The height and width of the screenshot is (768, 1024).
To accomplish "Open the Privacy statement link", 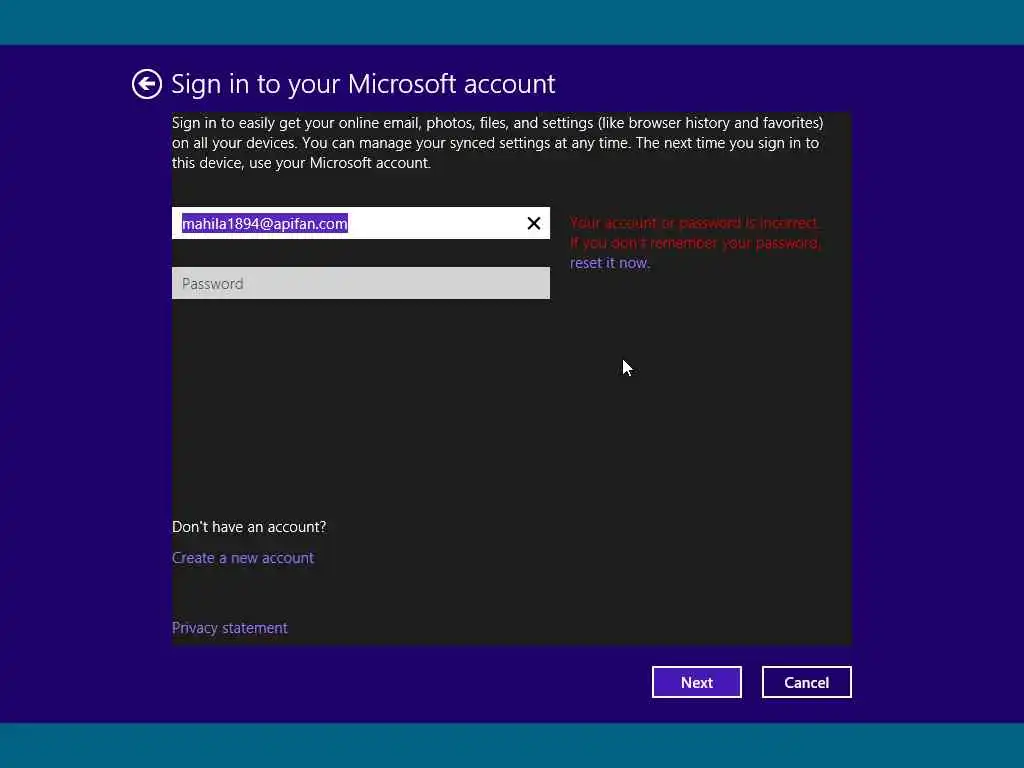I will pyautogui.click(x=229, y=628).
